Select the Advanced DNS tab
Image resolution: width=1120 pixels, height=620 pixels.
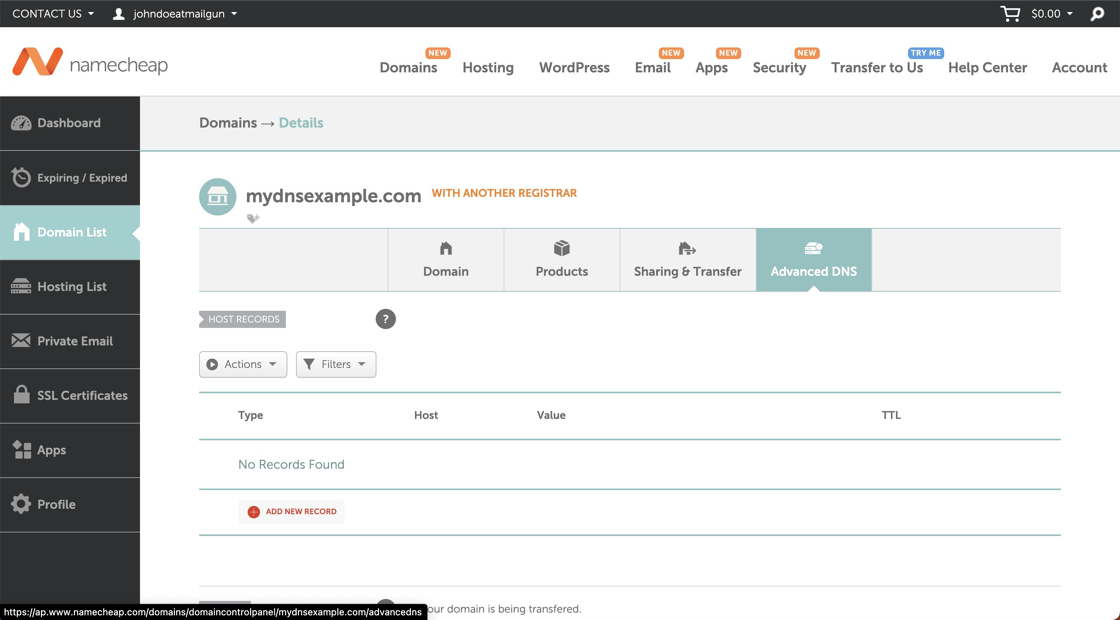click(814, 260)
